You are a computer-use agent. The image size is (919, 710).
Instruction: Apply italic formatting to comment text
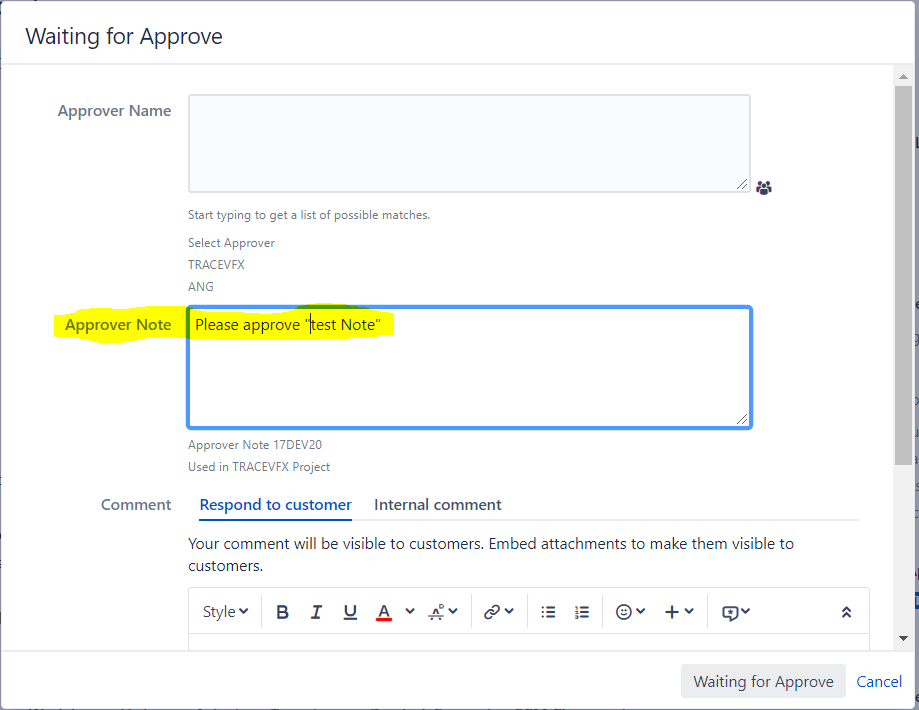coord(316,611)
